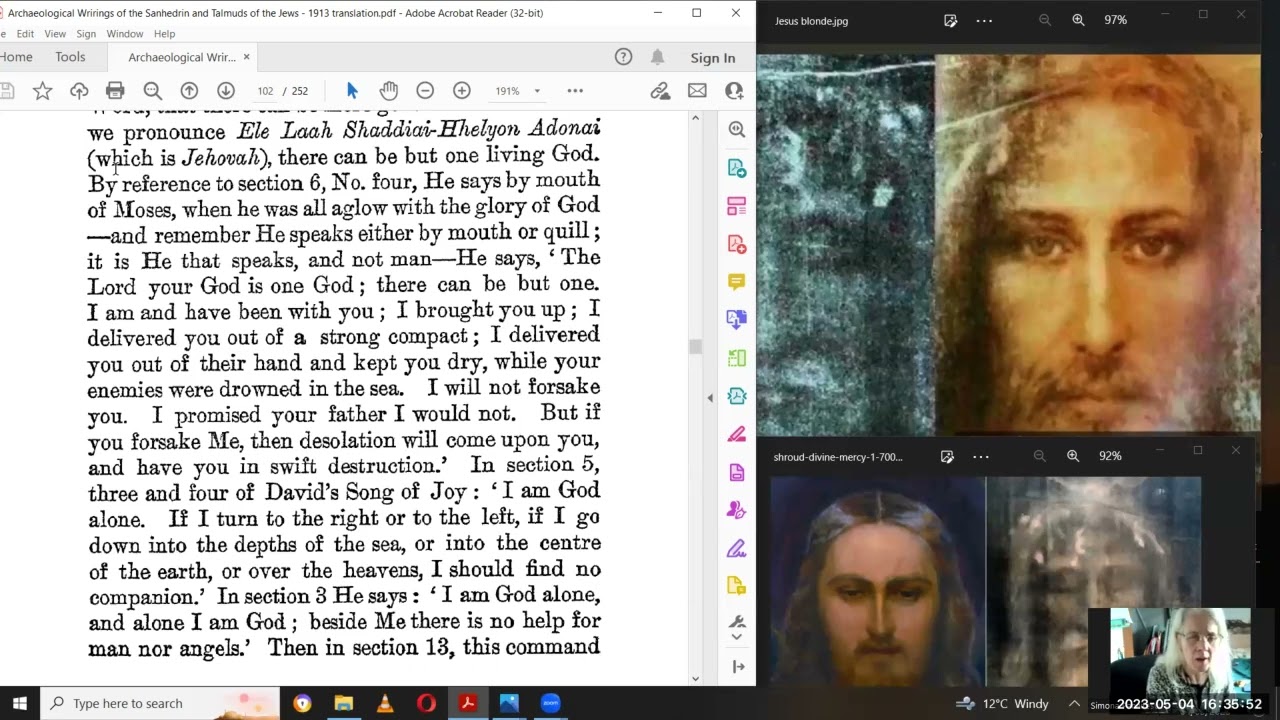Open the Send for Comments tool
The width and height of the screenshot is (1280, 720).
(737, 586)
